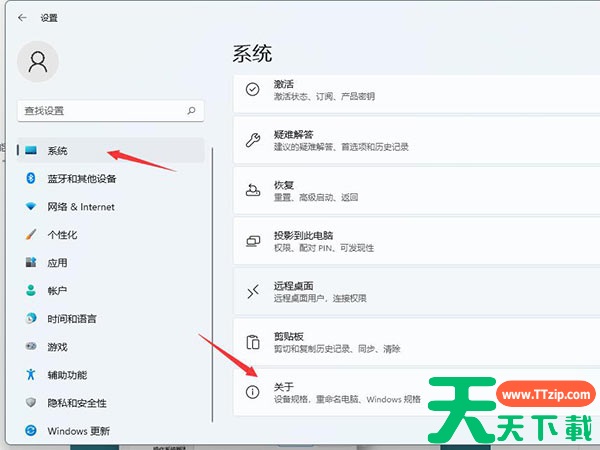Click the Windows 更新 sync arrows icon
Image resolution: width=600 pixels, height=450 pixels.
coord(31,430)
